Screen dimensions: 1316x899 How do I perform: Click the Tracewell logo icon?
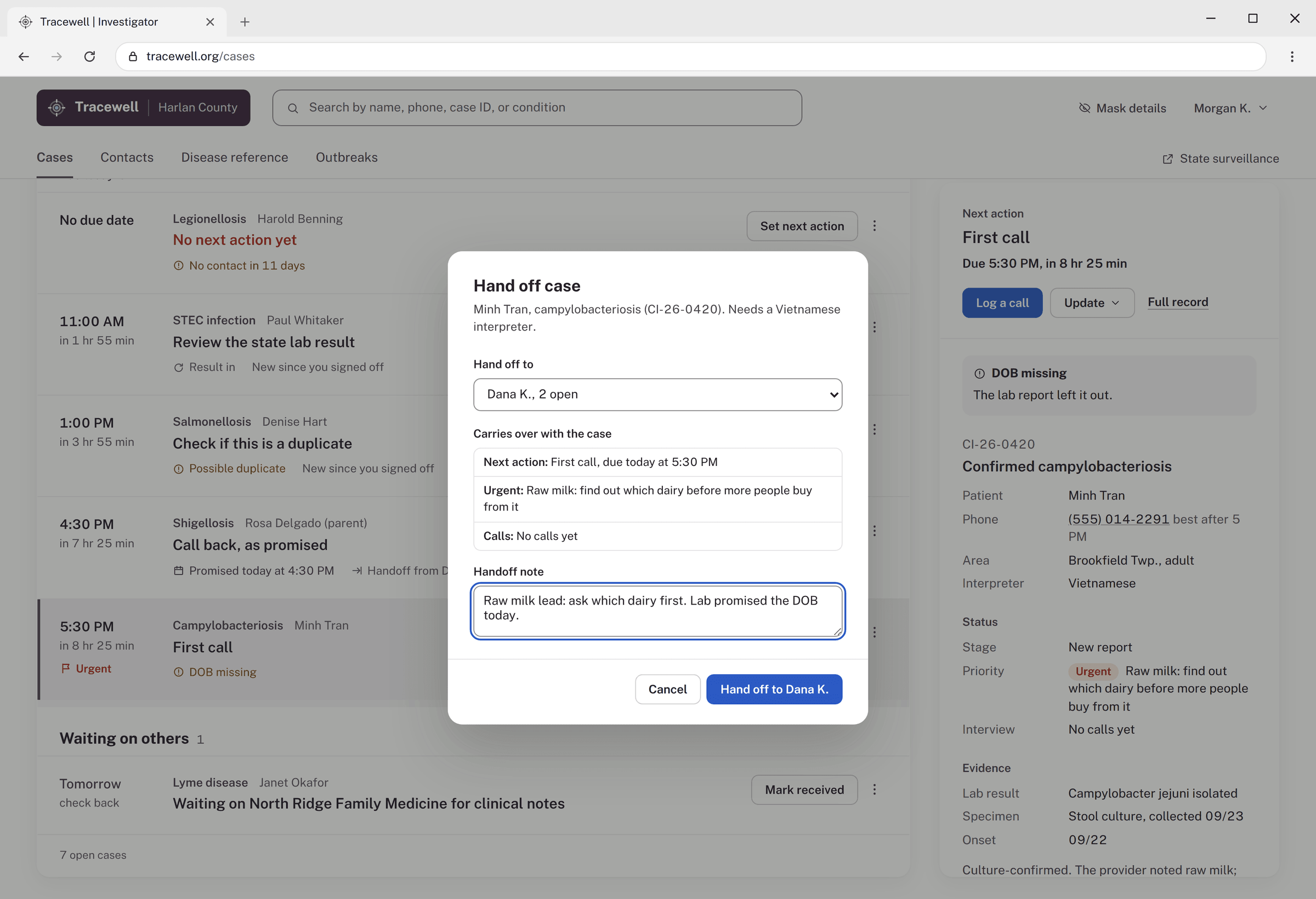pos(56,107)
